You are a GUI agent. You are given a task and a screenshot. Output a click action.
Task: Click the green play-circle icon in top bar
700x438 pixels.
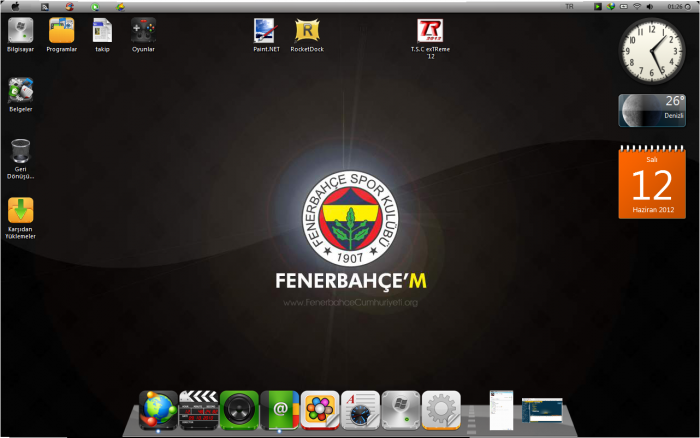[x=95, y=7]
